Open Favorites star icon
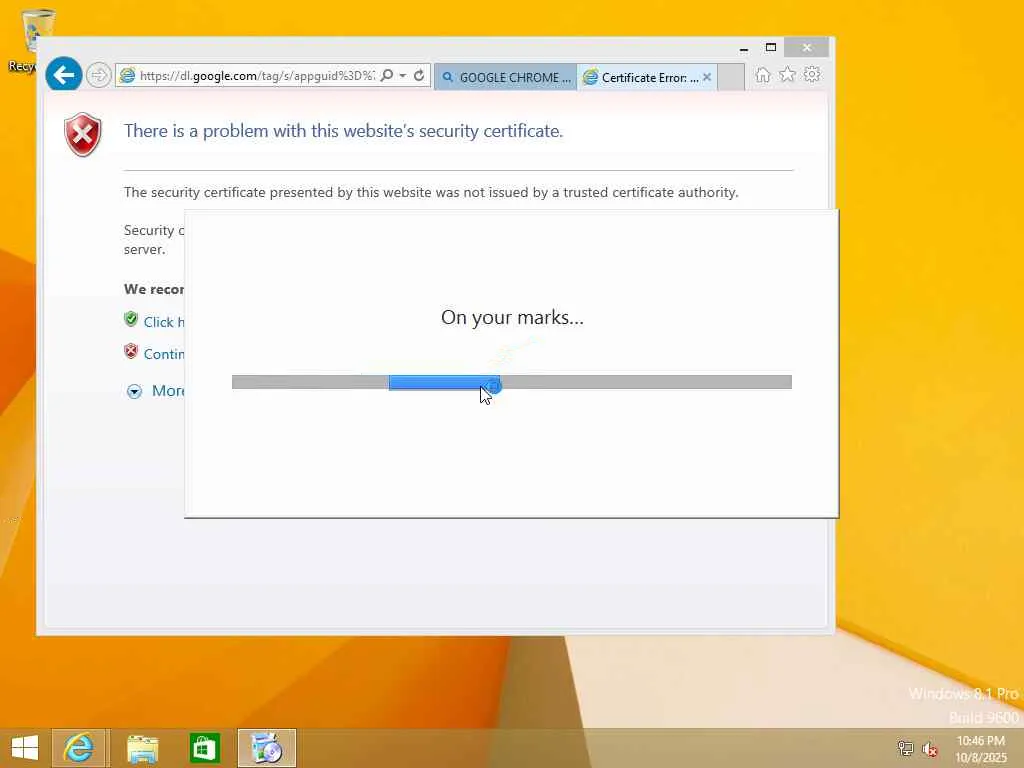This screenshot has height=768, width=1024. pos(788,74)
